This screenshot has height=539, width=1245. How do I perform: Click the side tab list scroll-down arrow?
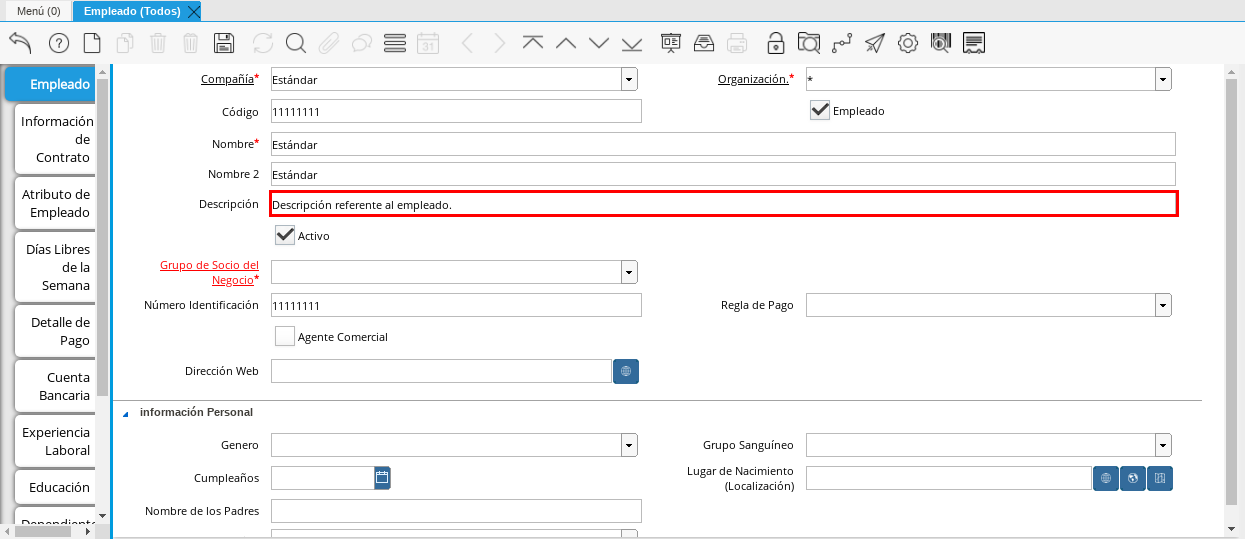102,517
